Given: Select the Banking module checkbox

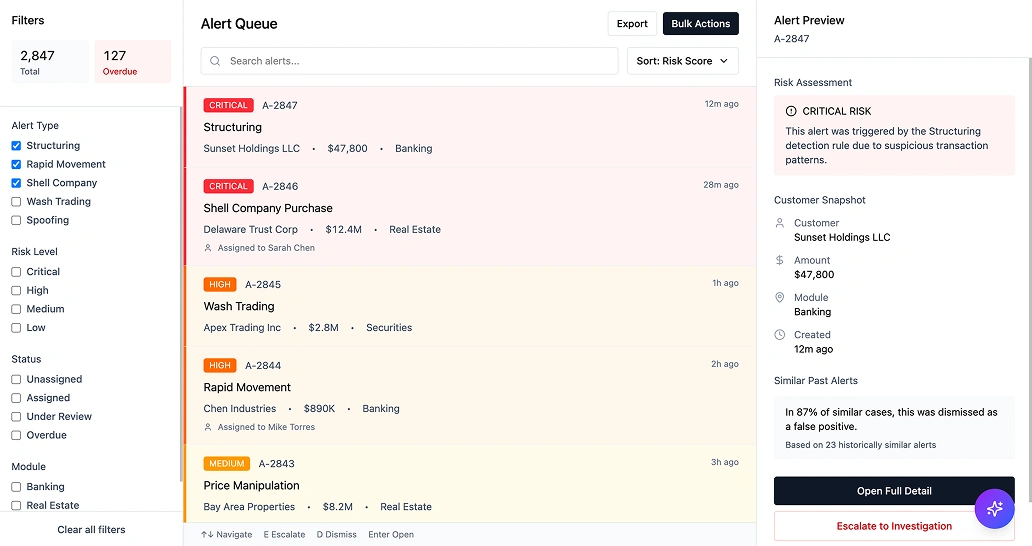Looking at the screenshot, I should (x=16, y=487).
